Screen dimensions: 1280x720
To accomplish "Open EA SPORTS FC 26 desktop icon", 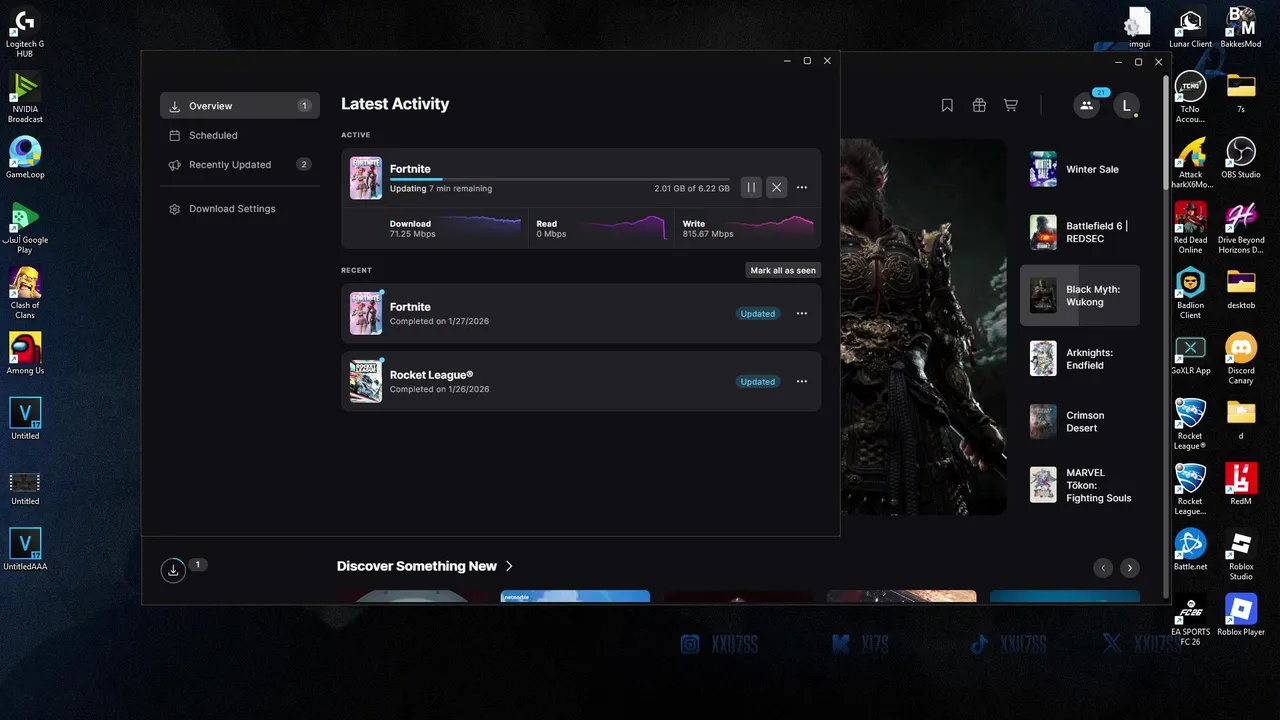I will click(x=1190, y=620).
